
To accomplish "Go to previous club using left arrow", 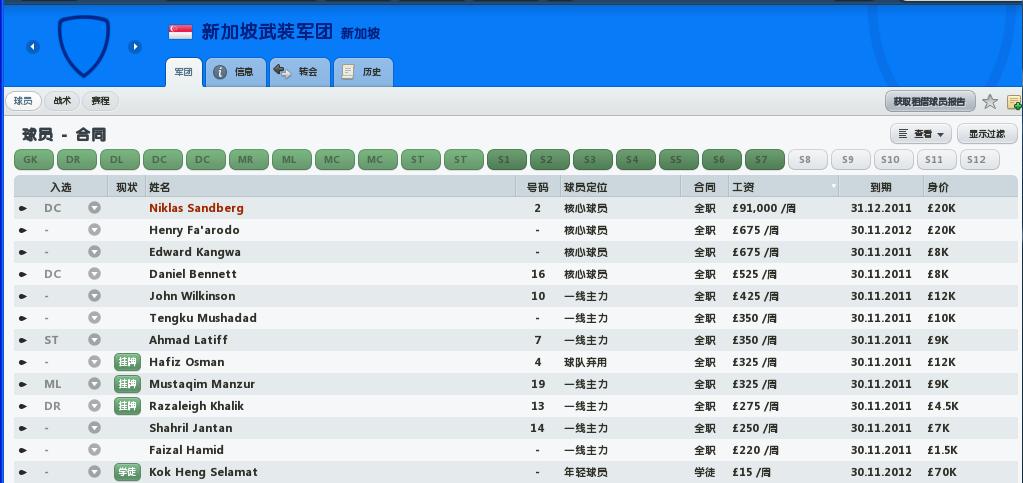I will pos(33,47).
